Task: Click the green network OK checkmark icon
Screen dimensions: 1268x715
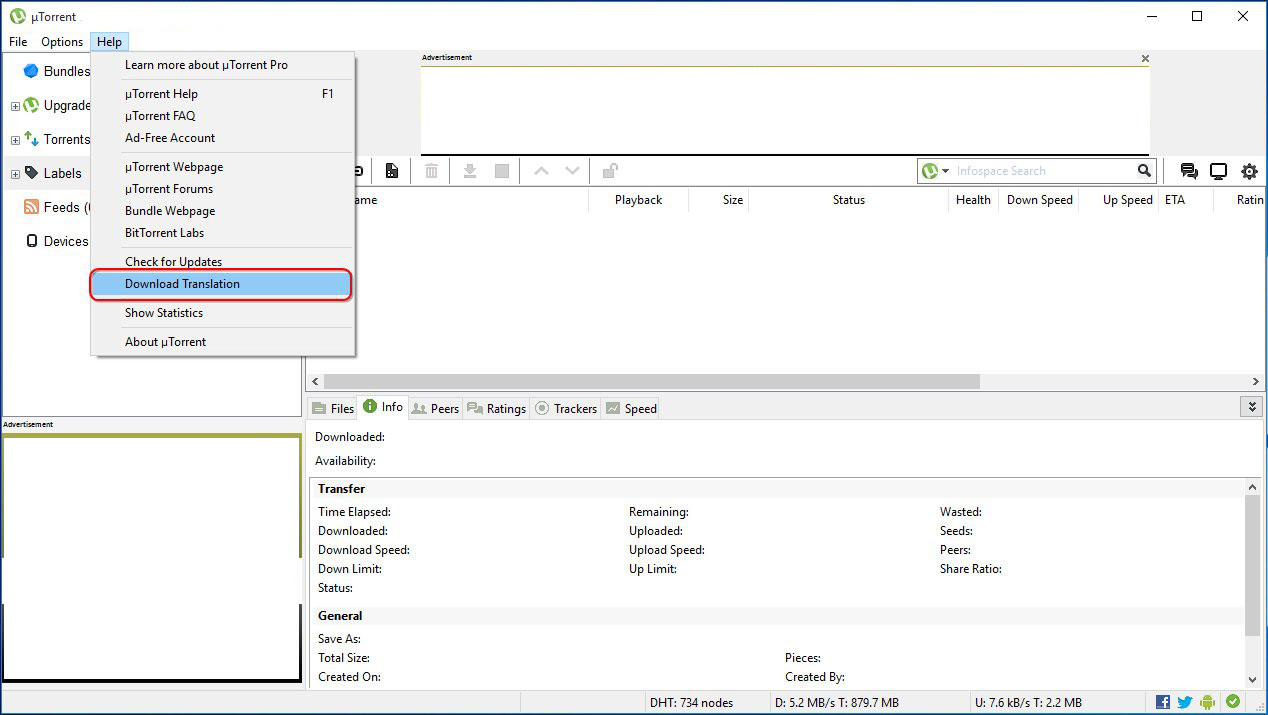Action: 1233,702
